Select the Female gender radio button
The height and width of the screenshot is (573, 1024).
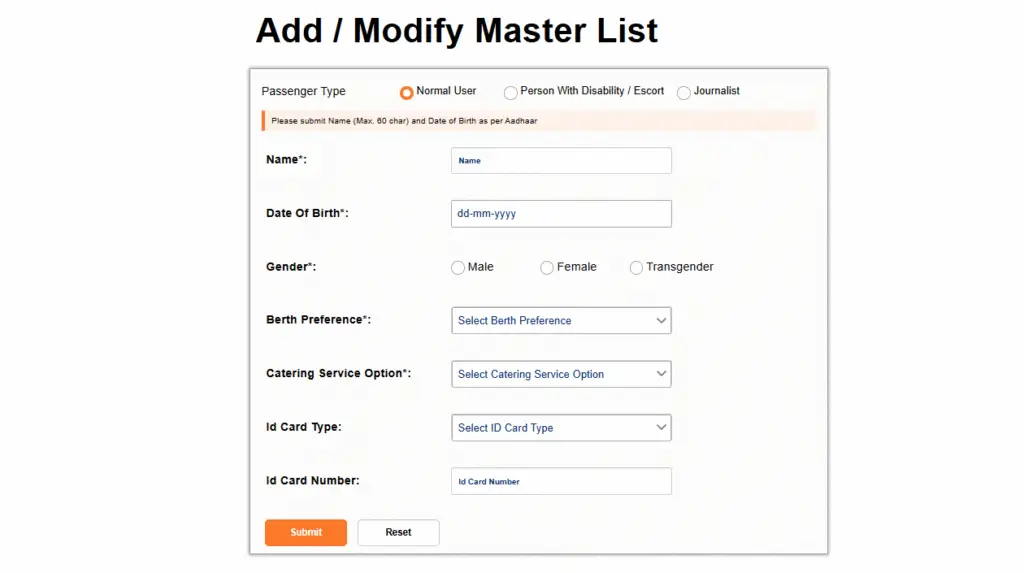coord(547,268)
